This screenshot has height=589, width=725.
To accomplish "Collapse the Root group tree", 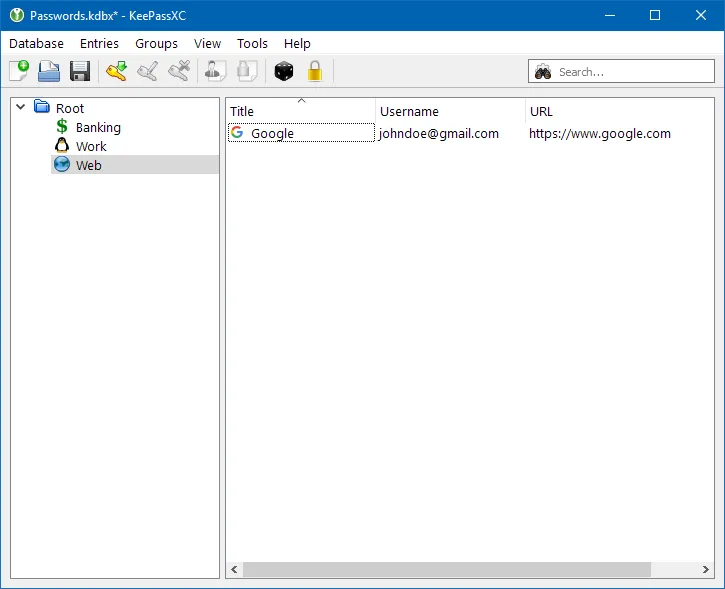I will coord(21,108).
